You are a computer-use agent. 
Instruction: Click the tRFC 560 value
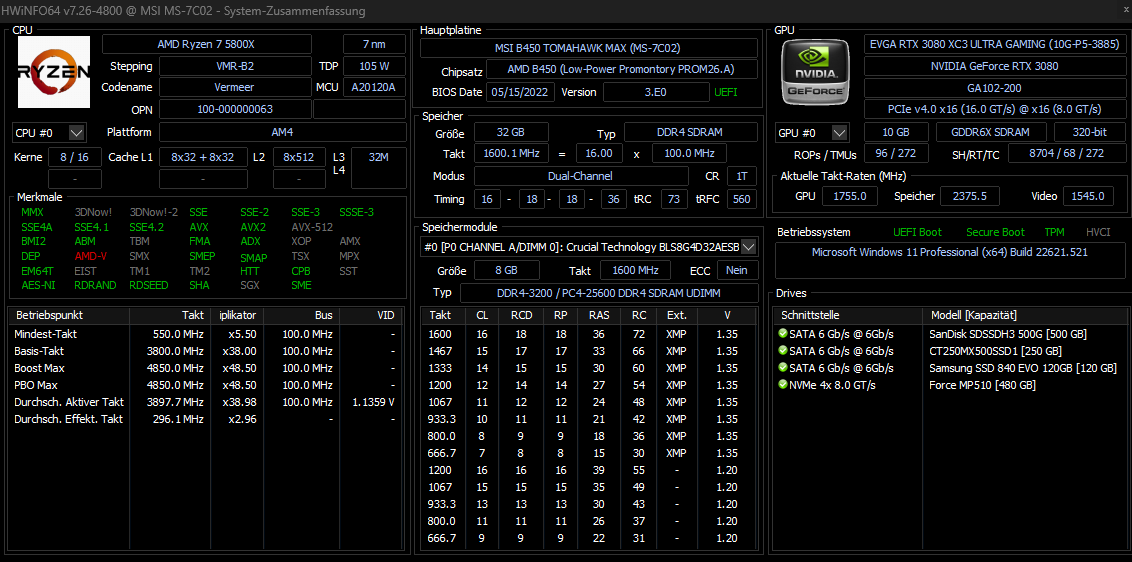(x=741, y=199)
